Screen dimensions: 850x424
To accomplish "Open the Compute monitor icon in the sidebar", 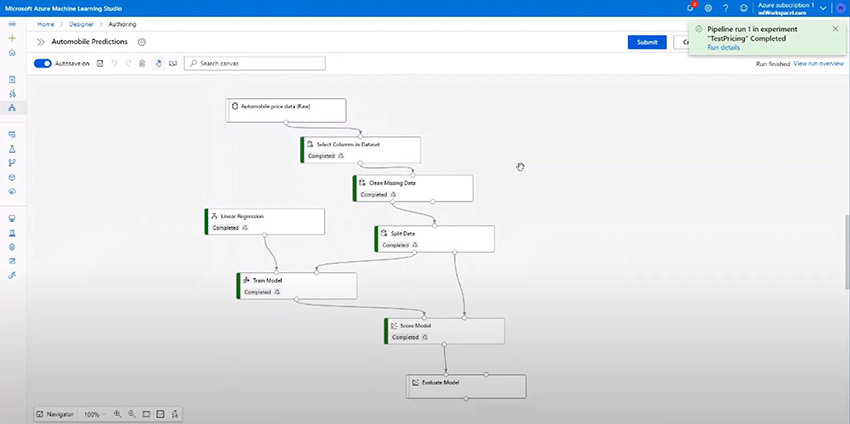I will click(12, 219).
